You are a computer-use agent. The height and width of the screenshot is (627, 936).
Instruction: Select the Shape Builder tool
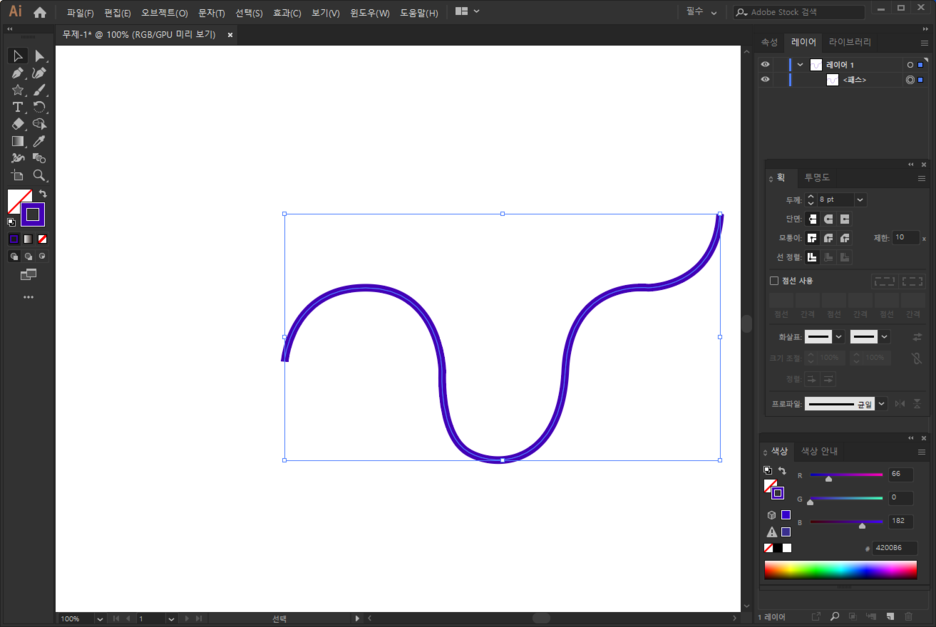pos(39,124)
